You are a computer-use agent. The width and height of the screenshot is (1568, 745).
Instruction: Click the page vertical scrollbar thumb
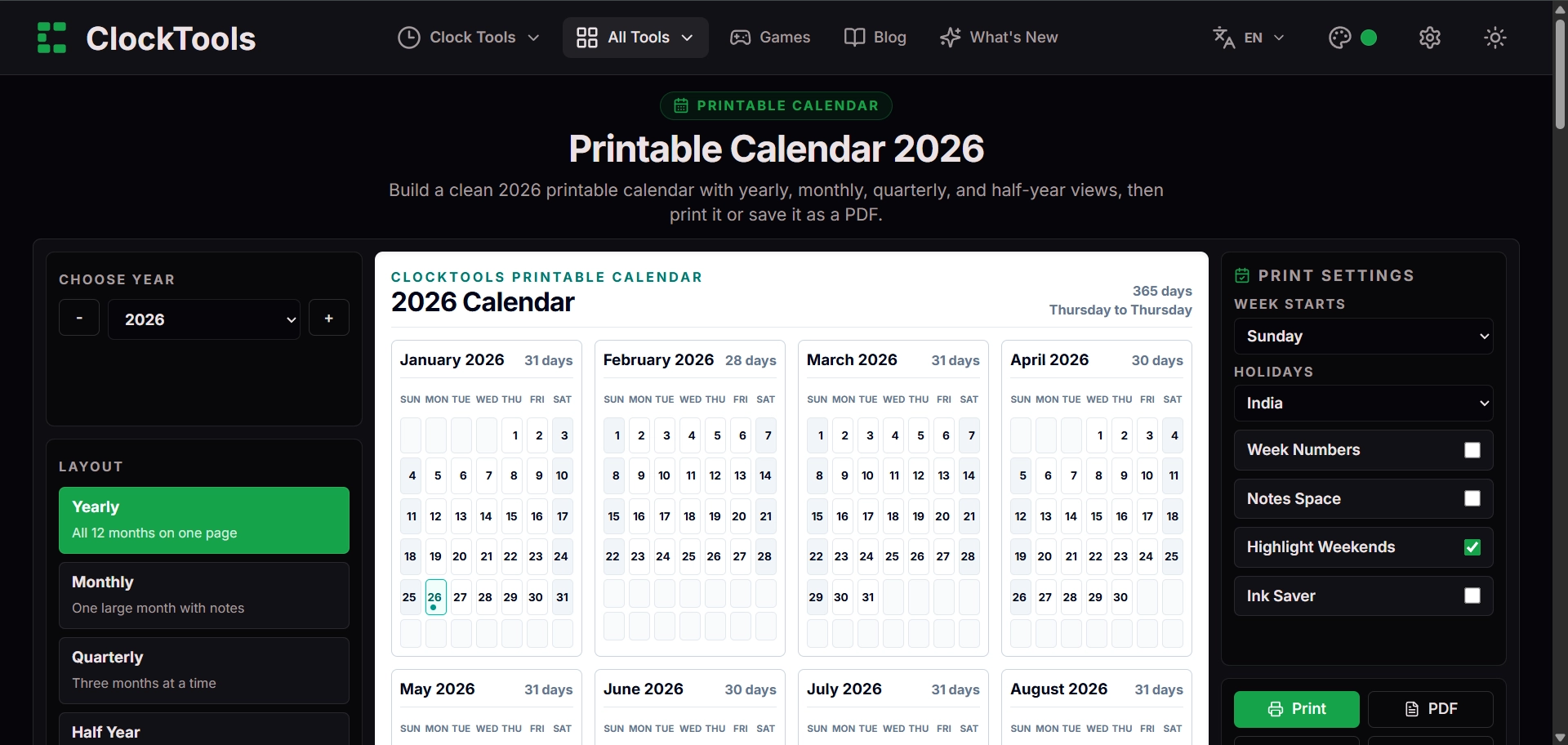pos(1560,74)
